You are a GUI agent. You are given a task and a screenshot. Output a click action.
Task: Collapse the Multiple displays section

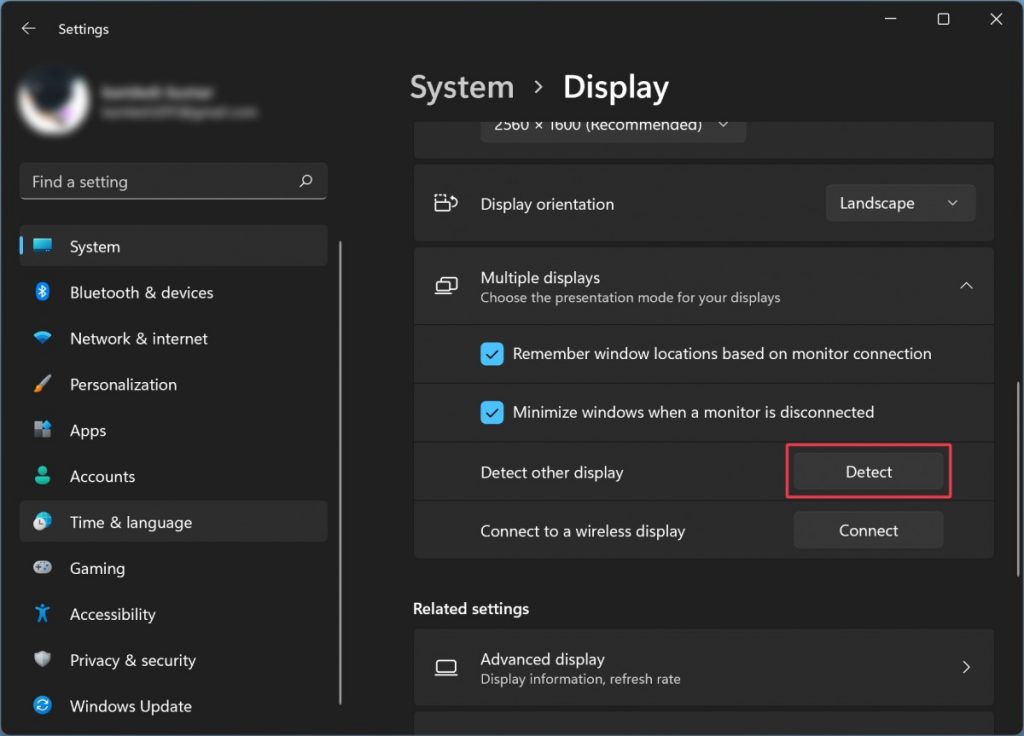click(x=966, y=286)
